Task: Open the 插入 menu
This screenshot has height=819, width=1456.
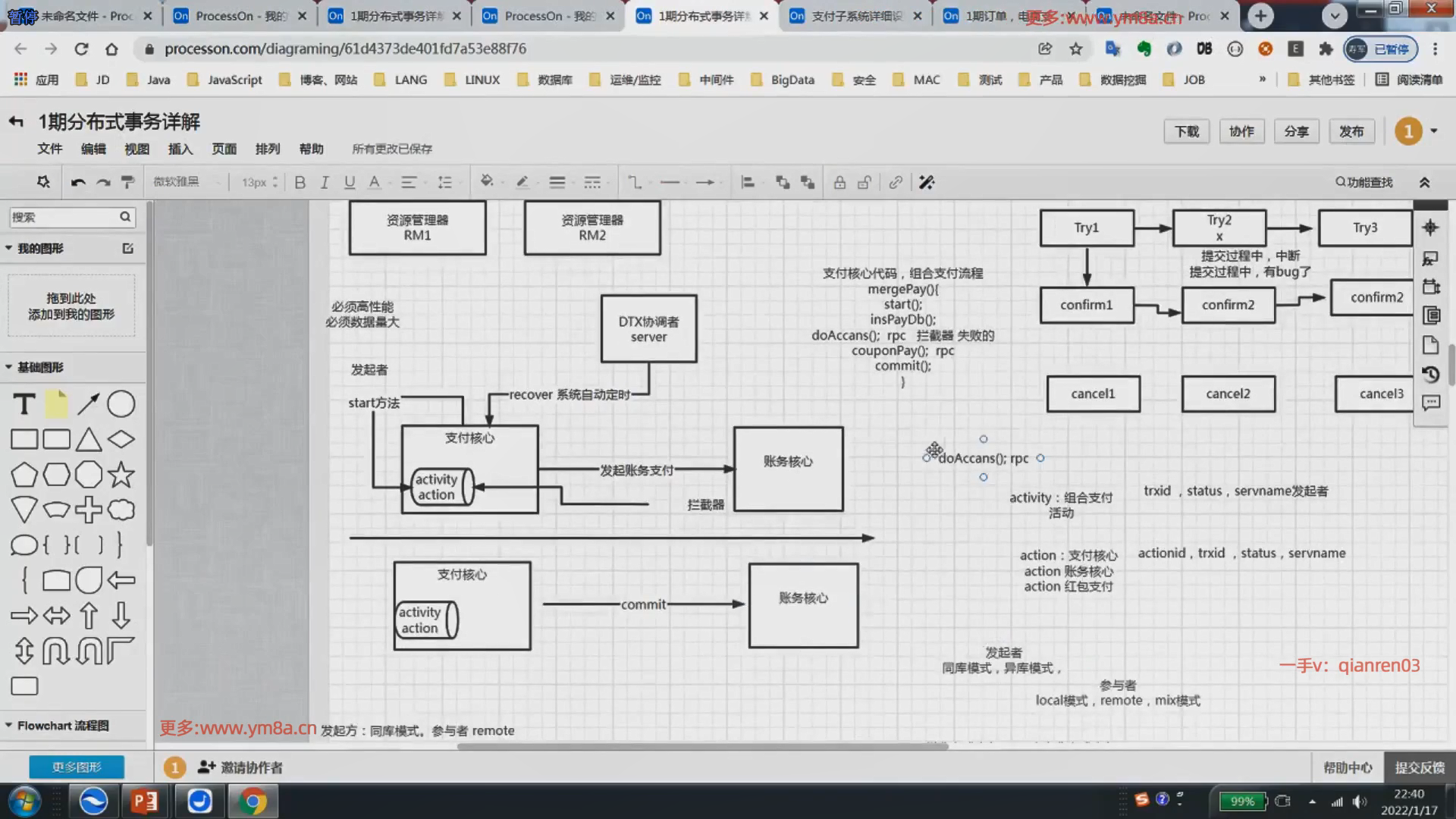Action: point(180,149)
